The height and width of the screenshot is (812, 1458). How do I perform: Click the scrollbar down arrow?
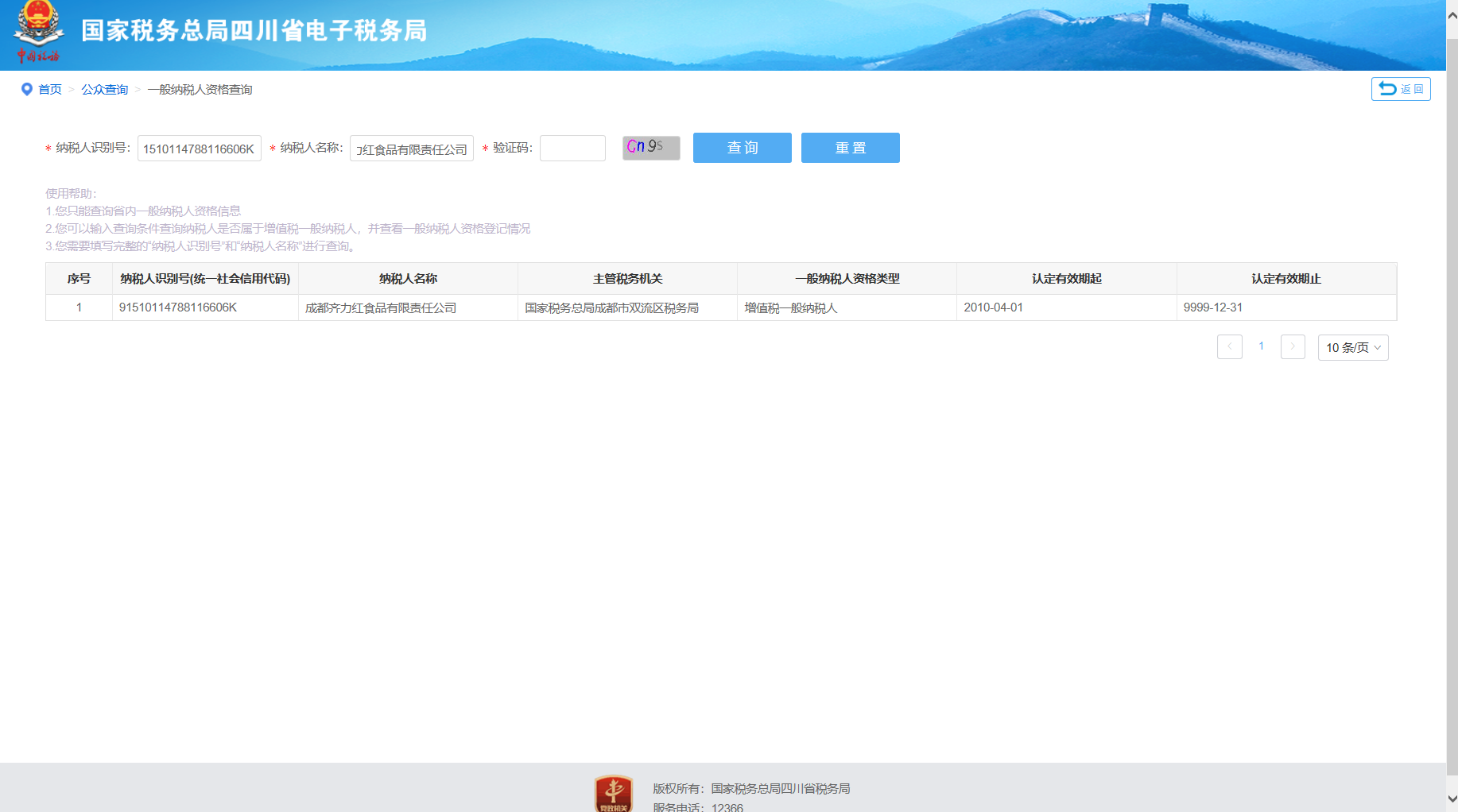pos(1452,799)
